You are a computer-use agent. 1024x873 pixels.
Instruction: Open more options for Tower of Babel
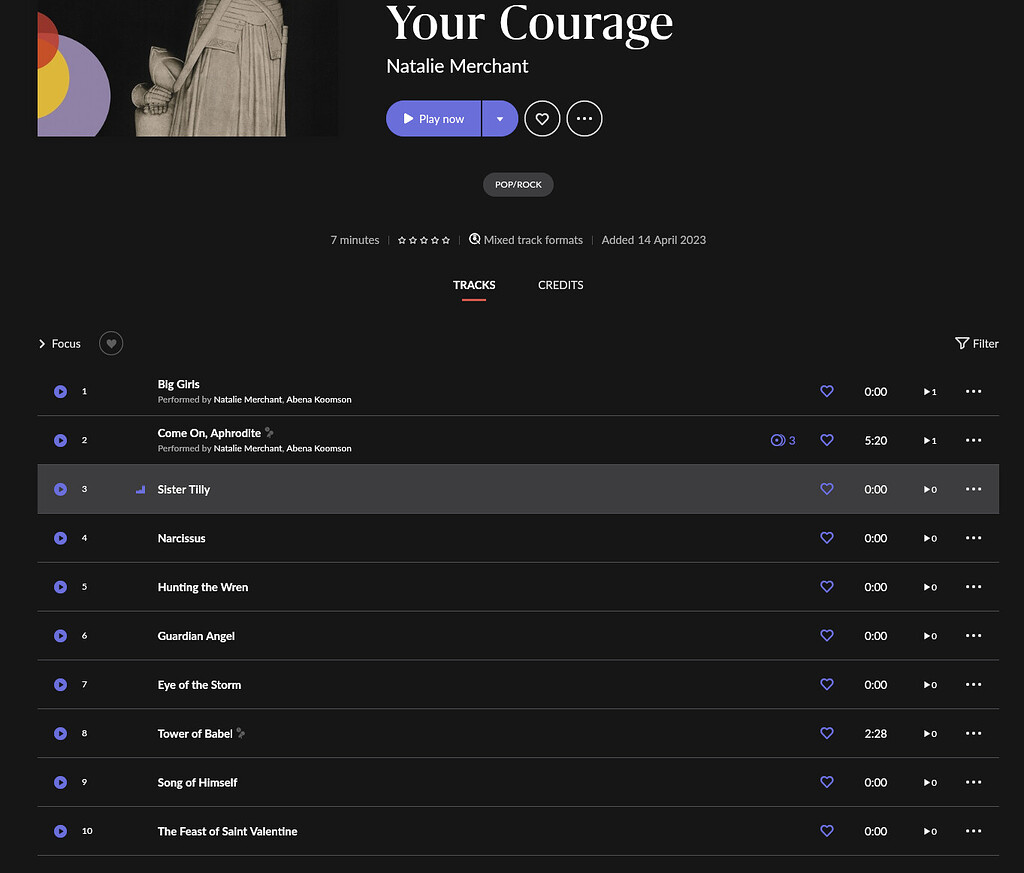pyautogui.click(x=973, y=733)
